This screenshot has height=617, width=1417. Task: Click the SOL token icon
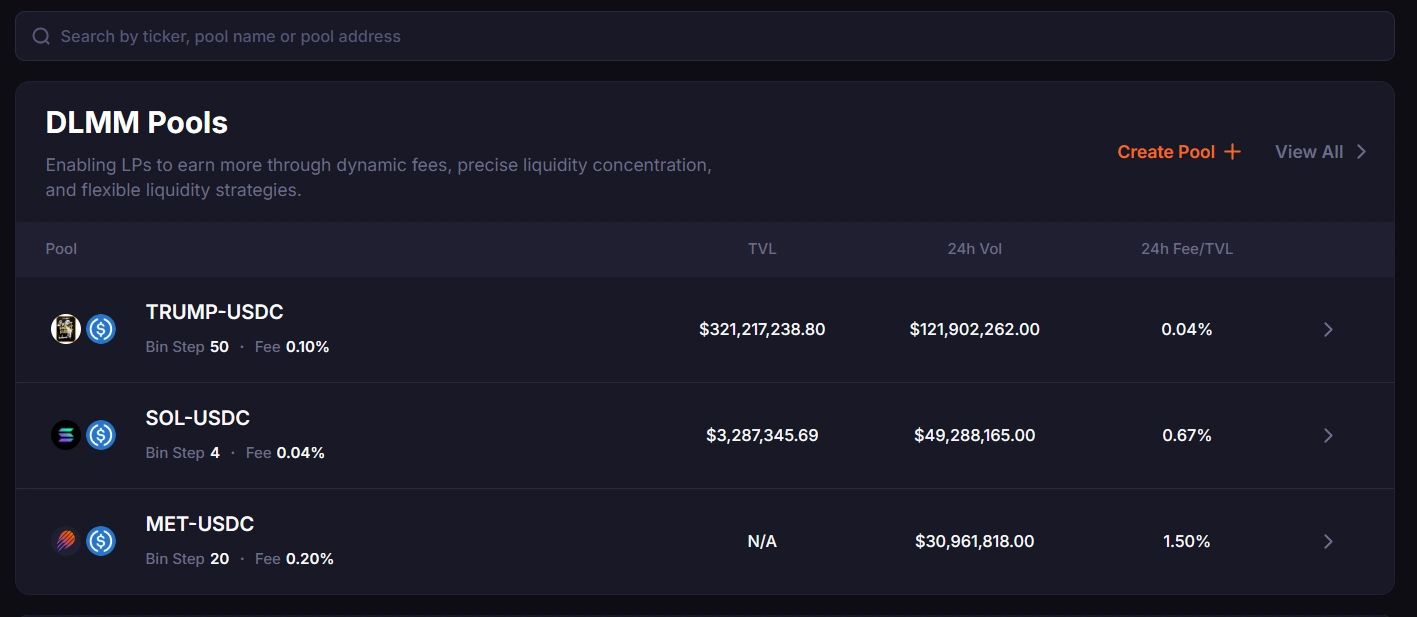pyautogui.click(x=66, y=435)
